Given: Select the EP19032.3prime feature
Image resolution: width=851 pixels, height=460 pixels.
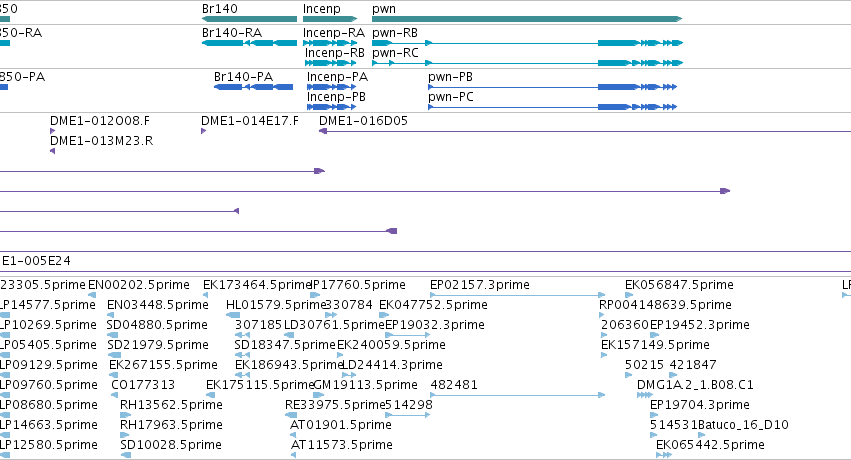Looking at the screenshot, I should pos(408,335).
